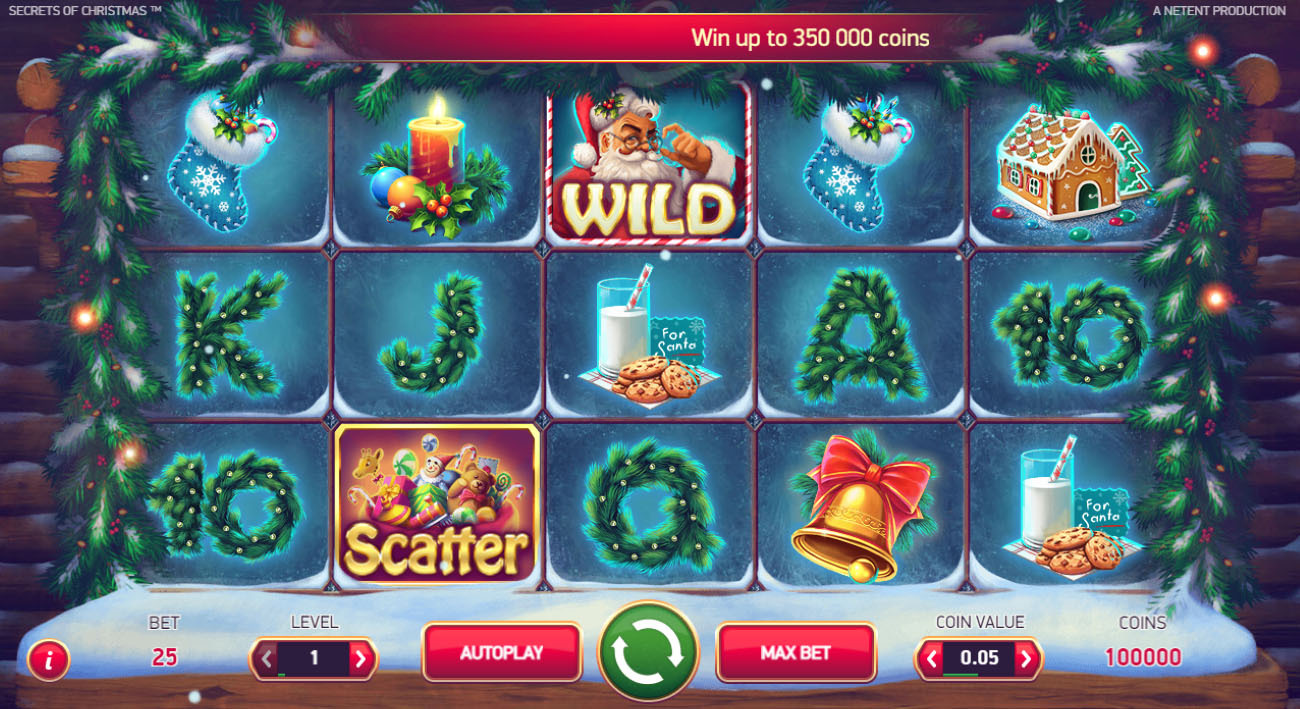Click the Santa Wild symbol

tap(648, 162)
